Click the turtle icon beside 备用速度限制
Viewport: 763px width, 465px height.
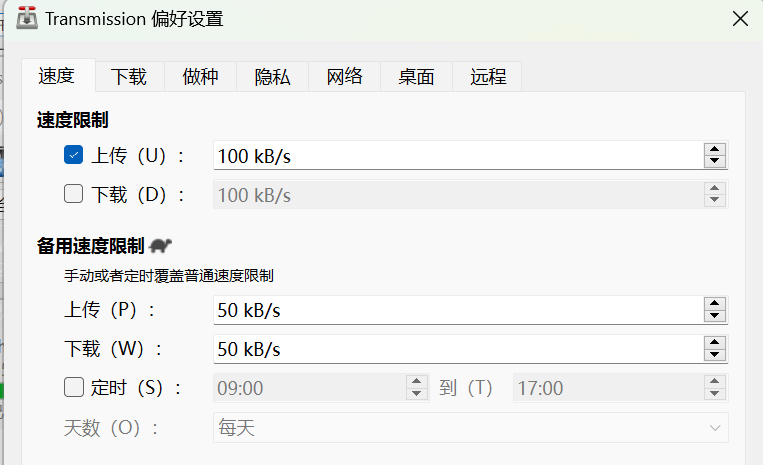(x=161, y=245)
